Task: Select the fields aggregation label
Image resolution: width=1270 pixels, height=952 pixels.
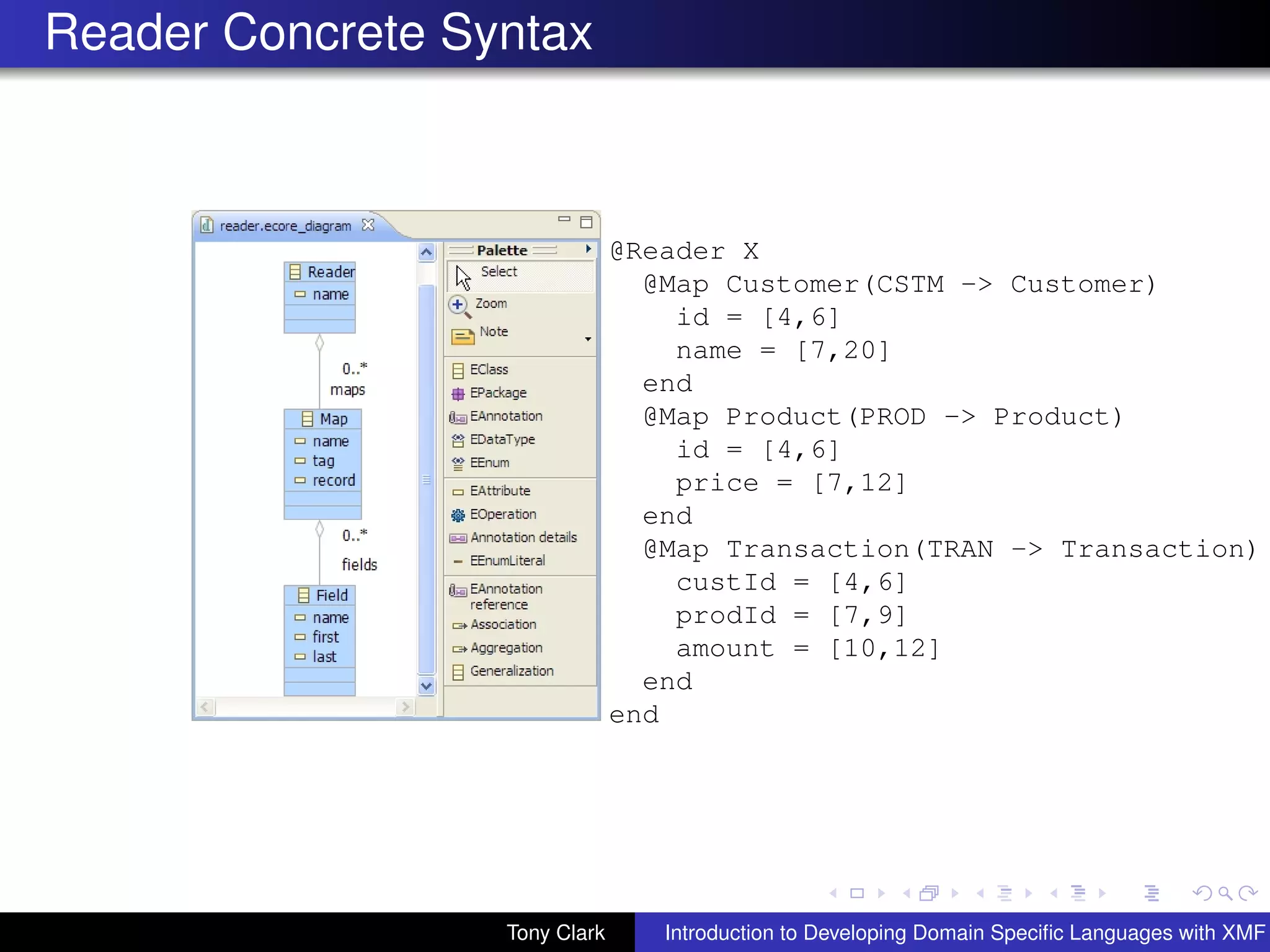Action: tap(360, 565)
